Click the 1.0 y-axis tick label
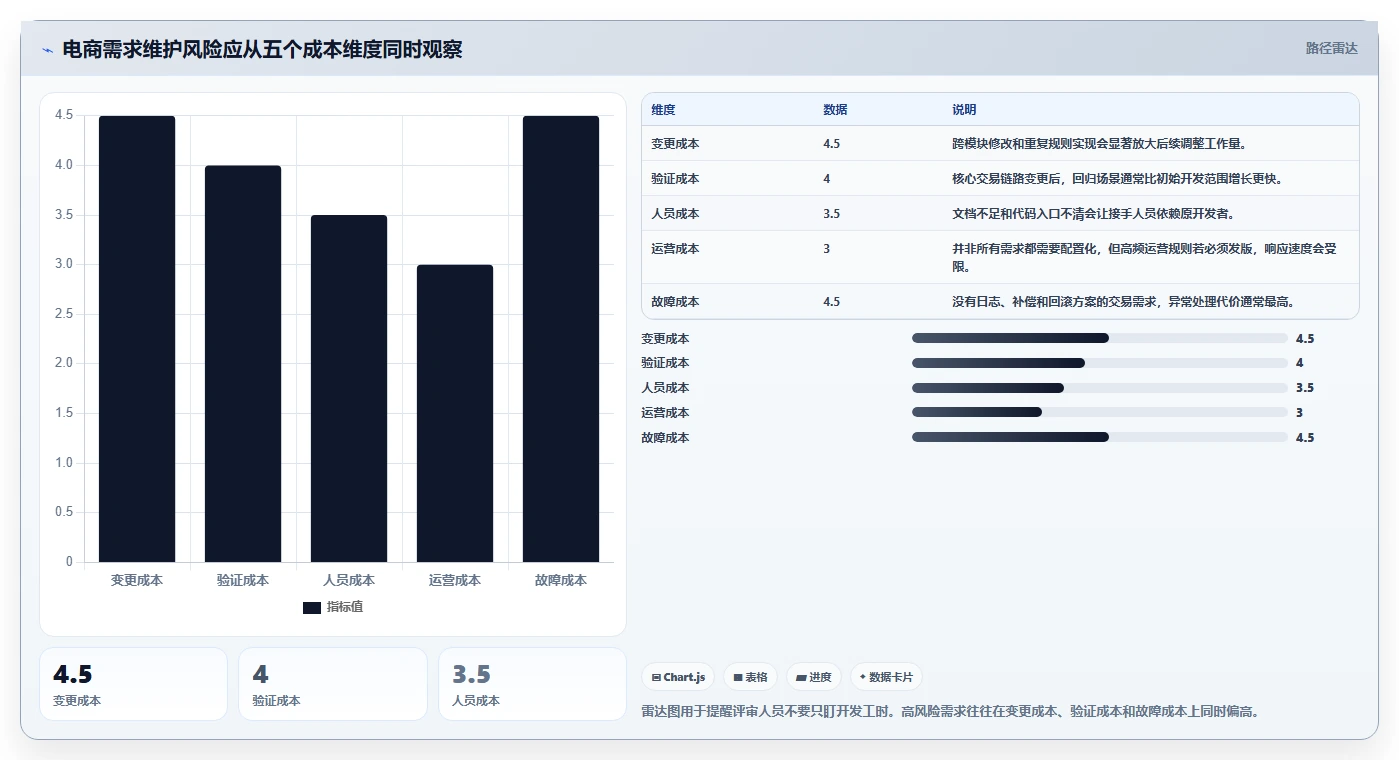 64,463
